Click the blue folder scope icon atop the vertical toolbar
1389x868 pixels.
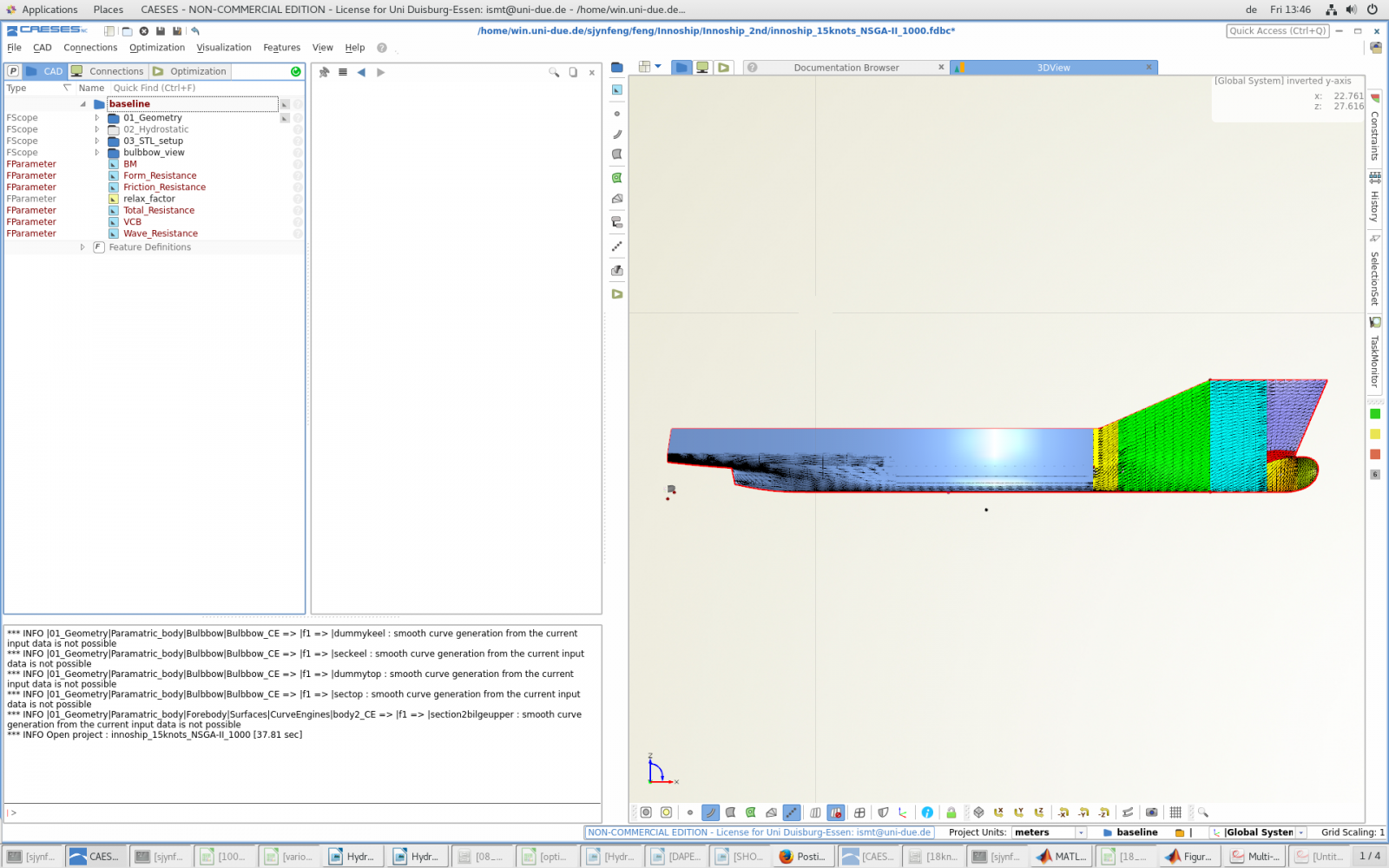[617, 67]
